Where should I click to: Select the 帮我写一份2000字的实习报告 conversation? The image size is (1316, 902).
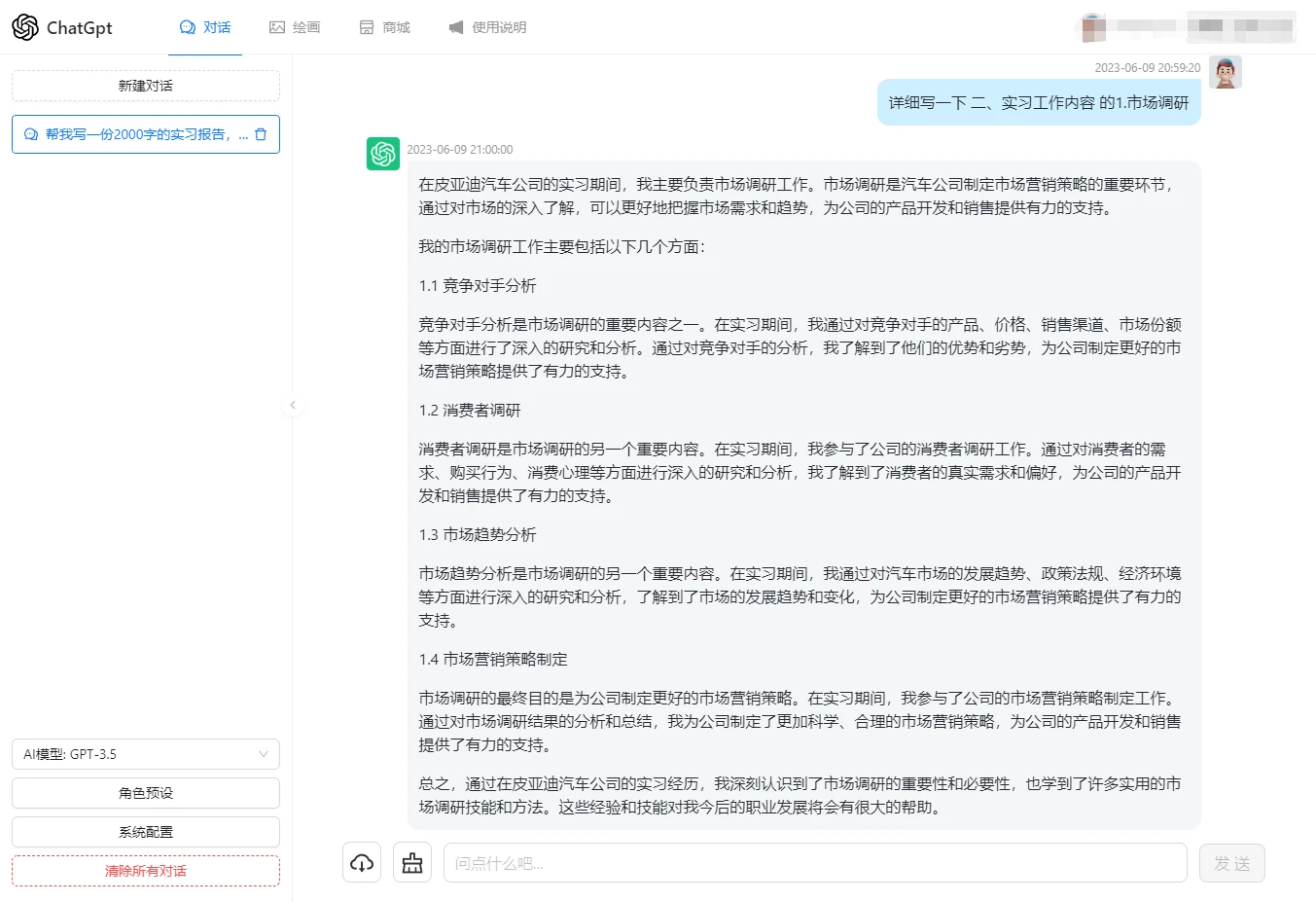pos(146,134)
